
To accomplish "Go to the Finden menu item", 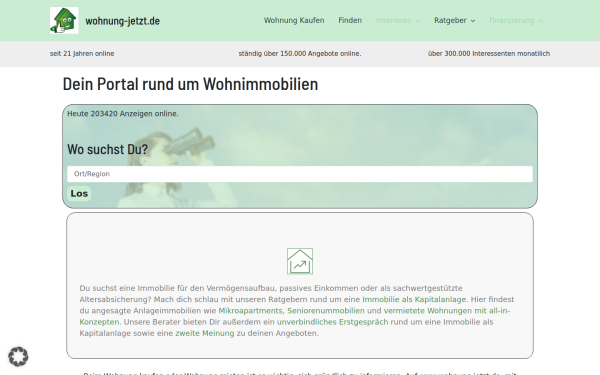I will click(x=350, y=20).
